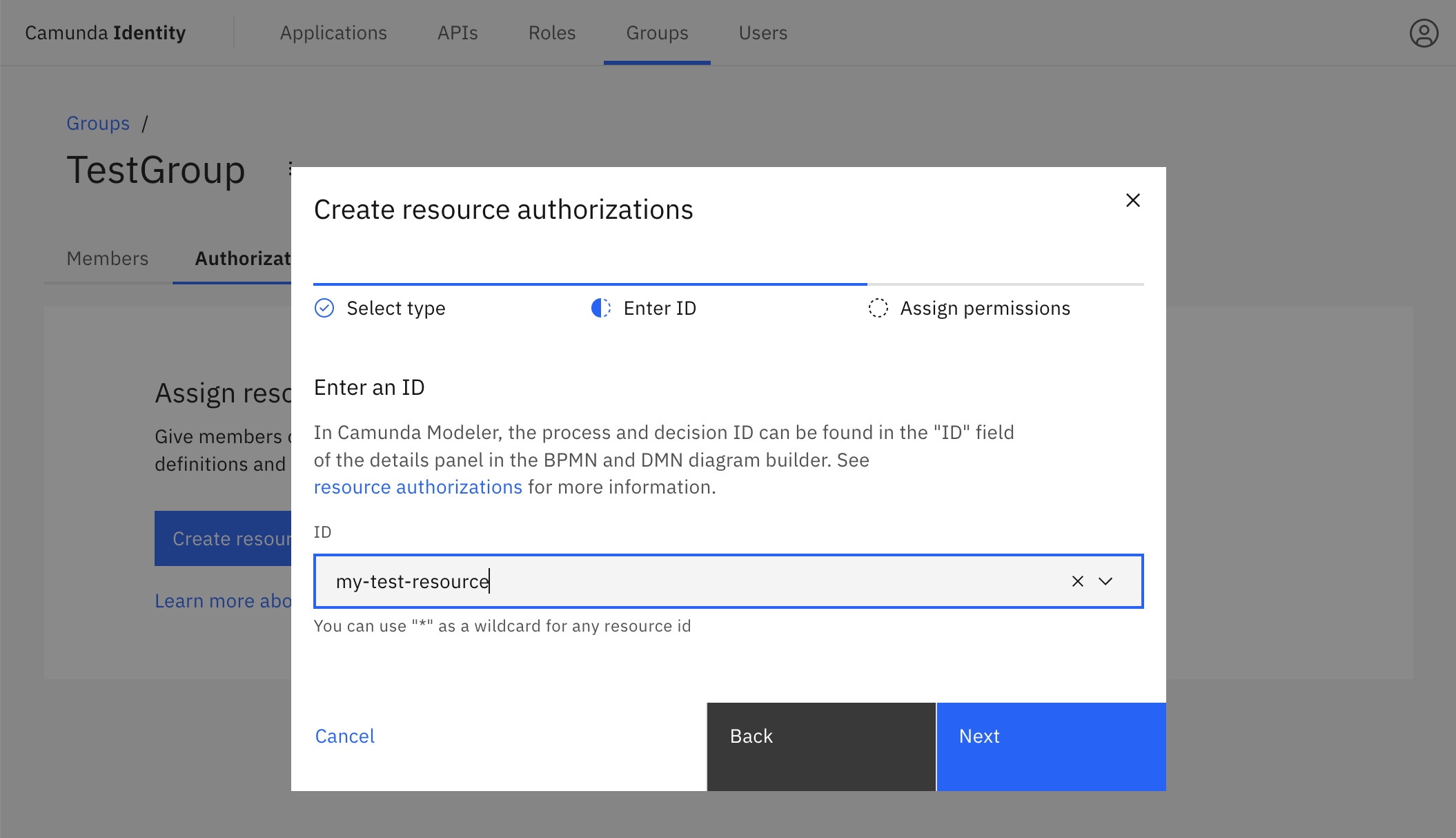
Task: Cancel the resource authorization dialog
Action: [344, 736]
